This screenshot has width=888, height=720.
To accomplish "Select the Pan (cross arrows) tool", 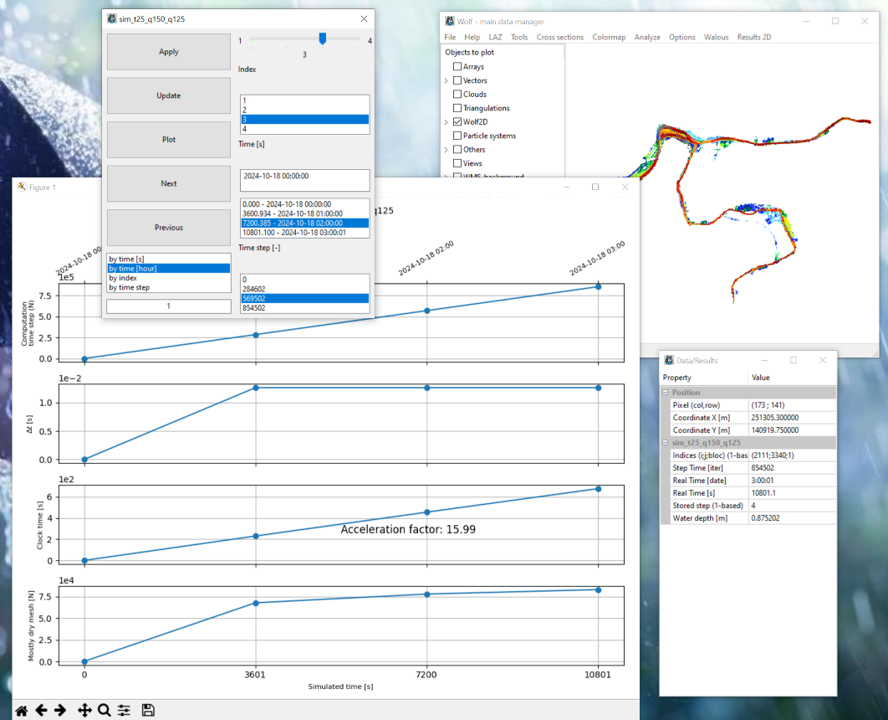I will (84, 710).
